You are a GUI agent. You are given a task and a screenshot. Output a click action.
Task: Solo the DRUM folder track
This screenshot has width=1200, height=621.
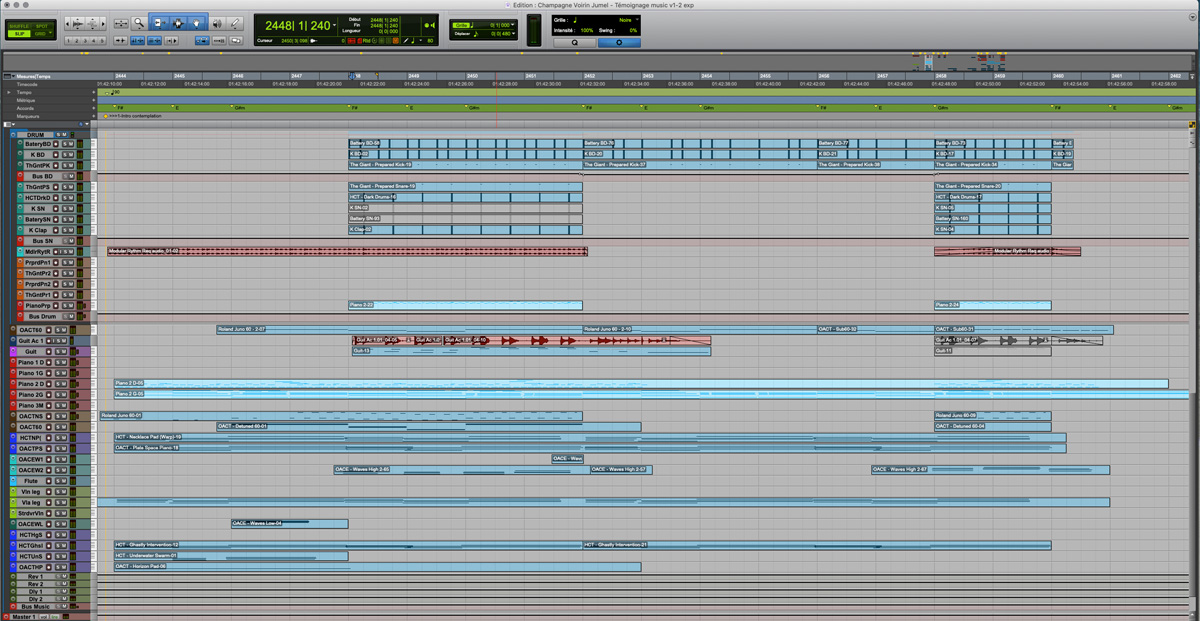58,134
